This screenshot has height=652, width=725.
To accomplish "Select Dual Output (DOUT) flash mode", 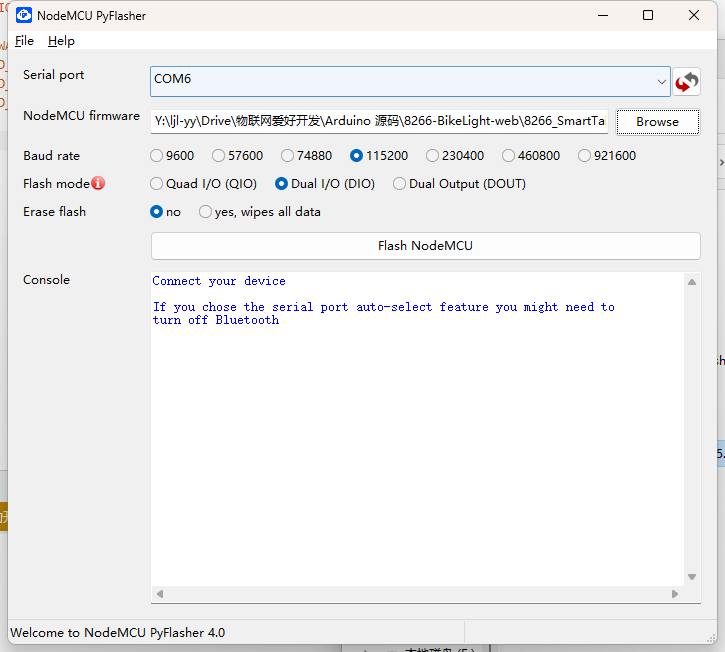I will 400,184.
